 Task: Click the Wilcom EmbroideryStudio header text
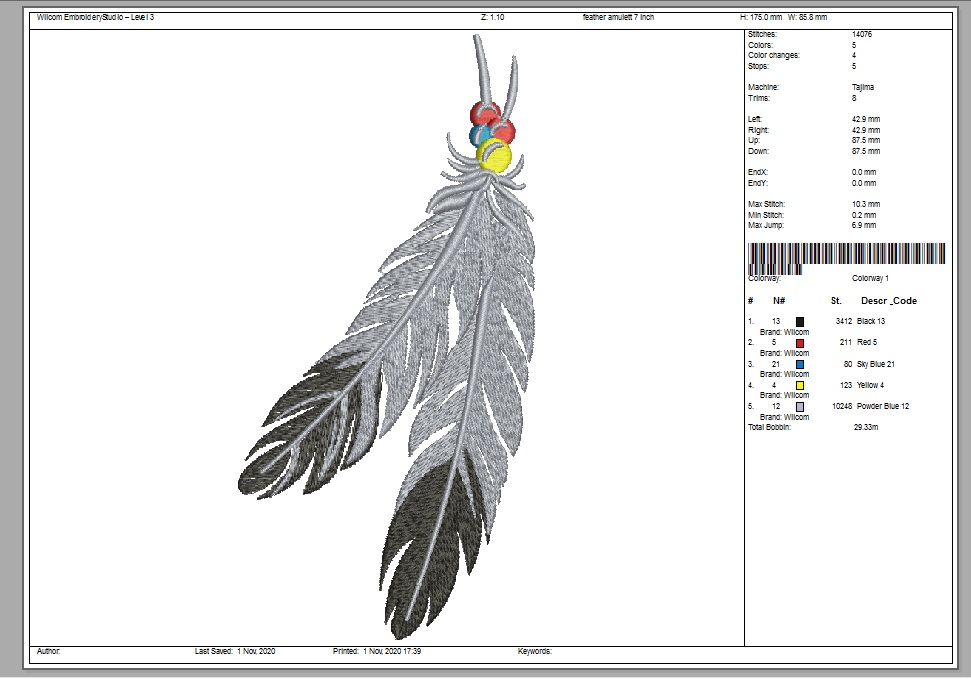pos(95,17)
